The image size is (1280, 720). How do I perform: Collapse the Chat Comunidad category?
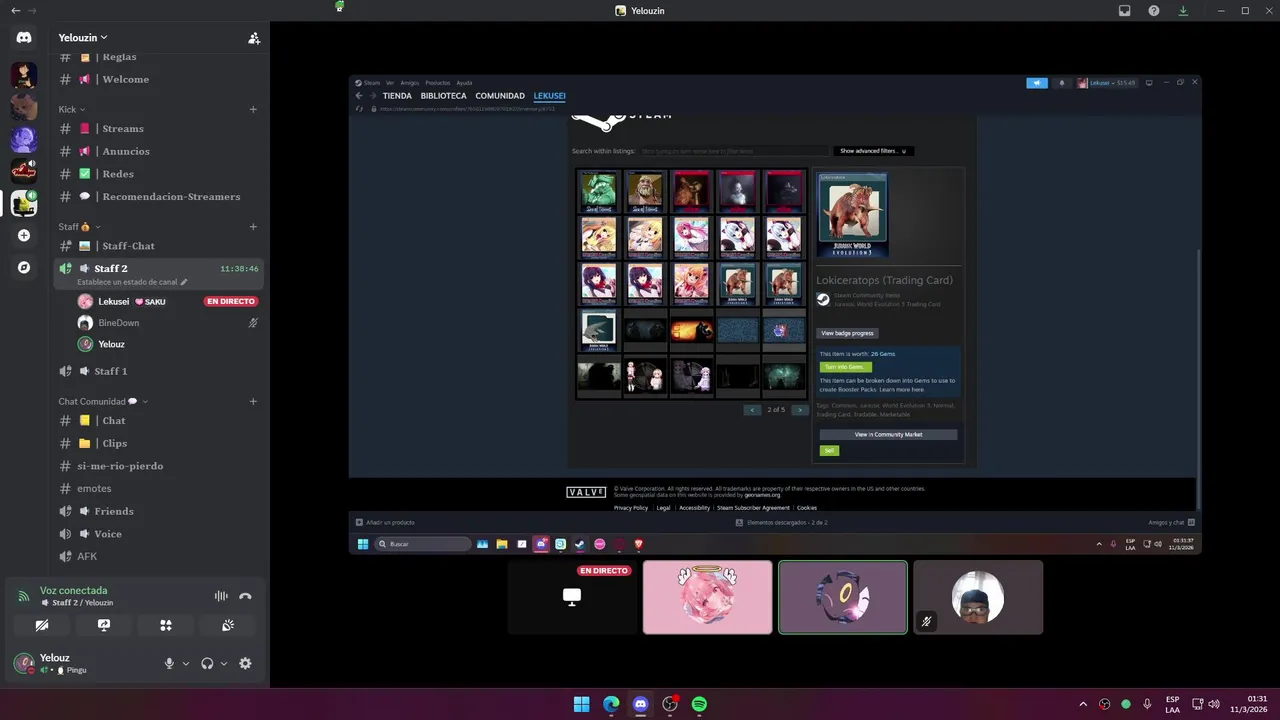click(103, 401)
